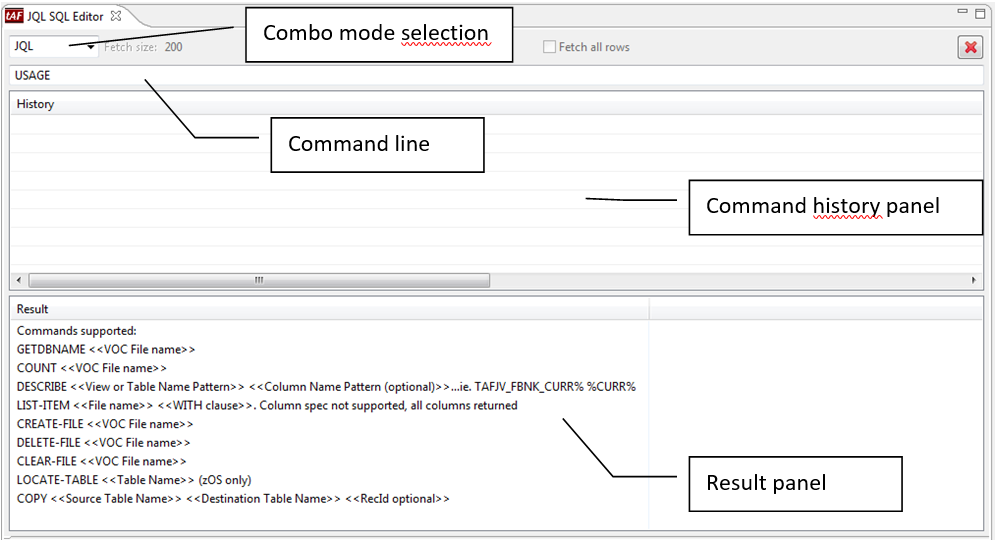Enable the Fetch all rows checkbox
The width and height of the screenshot is (998, 547).
pyautogui.click(x=549, y=47)
